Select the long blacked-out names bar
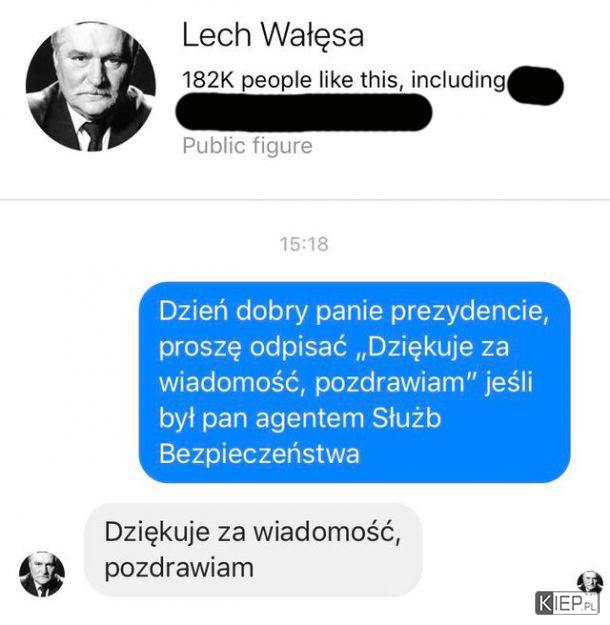 pos(304,112)
